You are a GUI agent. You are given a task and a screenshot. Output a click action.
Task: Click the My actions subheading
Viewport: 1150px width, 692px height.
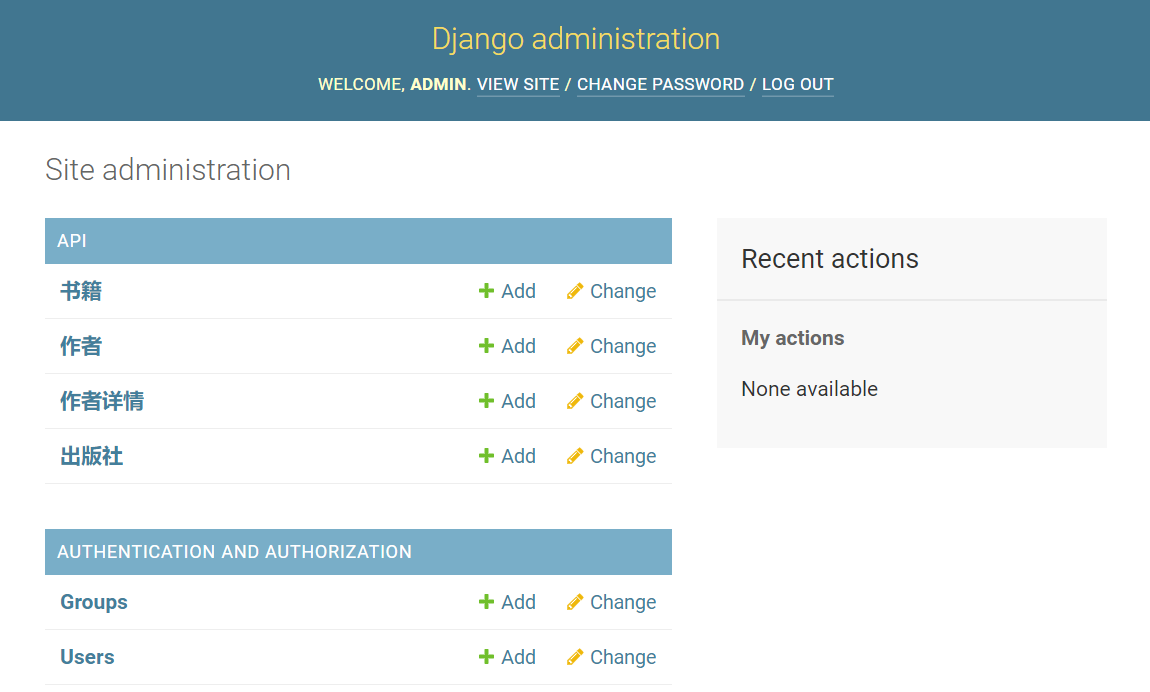792,338
